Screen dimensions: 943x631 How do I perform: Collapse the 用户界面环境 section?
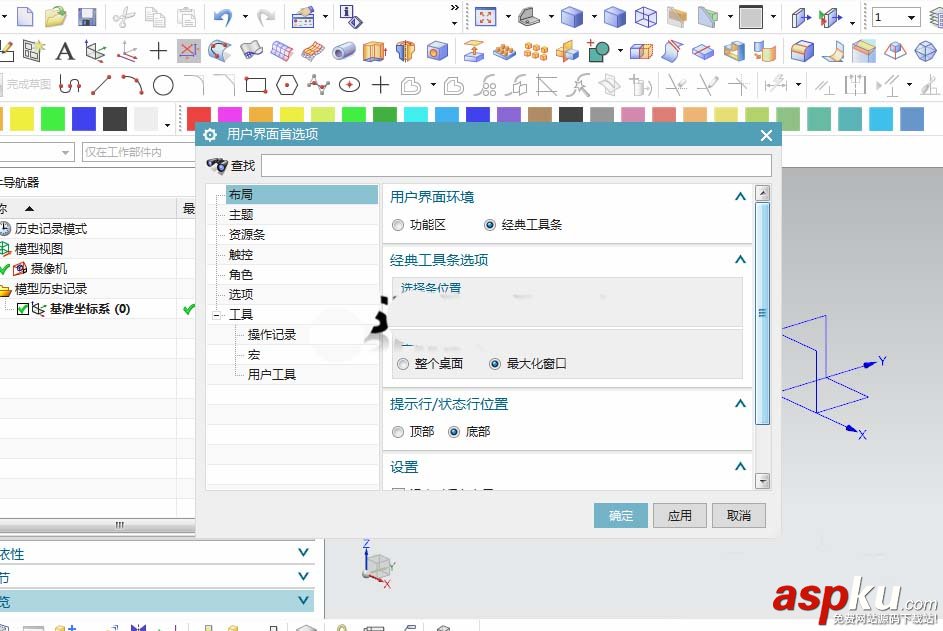740,196
